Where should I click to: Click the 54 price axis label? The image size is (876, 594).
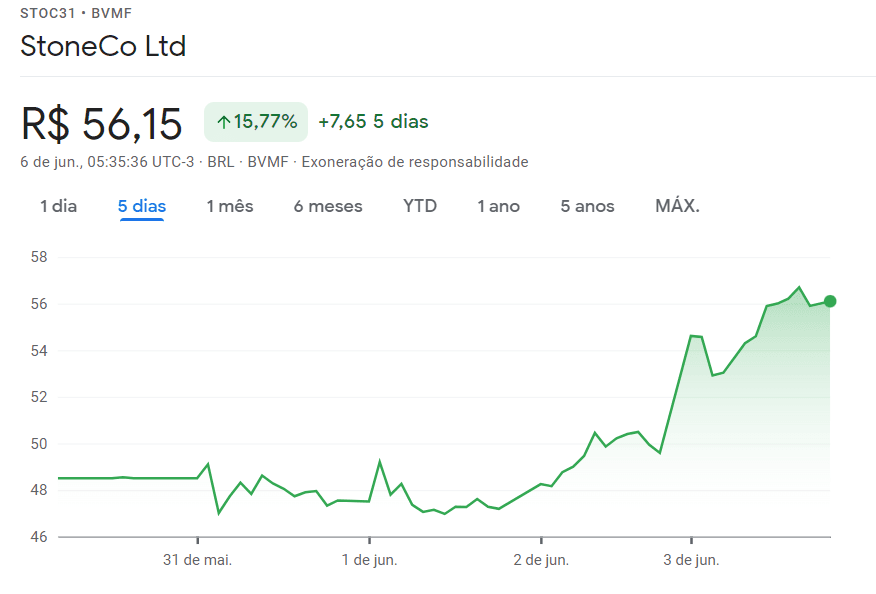point(39,351)
